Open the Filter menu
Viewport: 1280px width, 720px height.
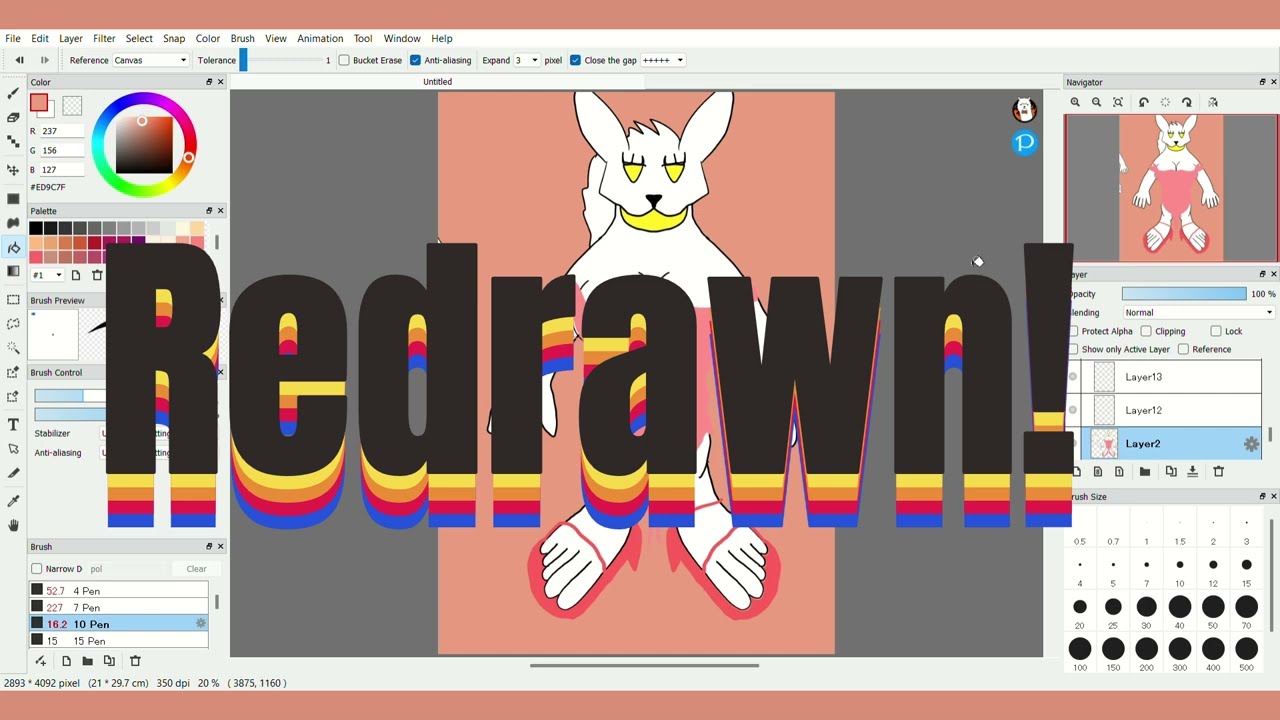click(104, 38)
